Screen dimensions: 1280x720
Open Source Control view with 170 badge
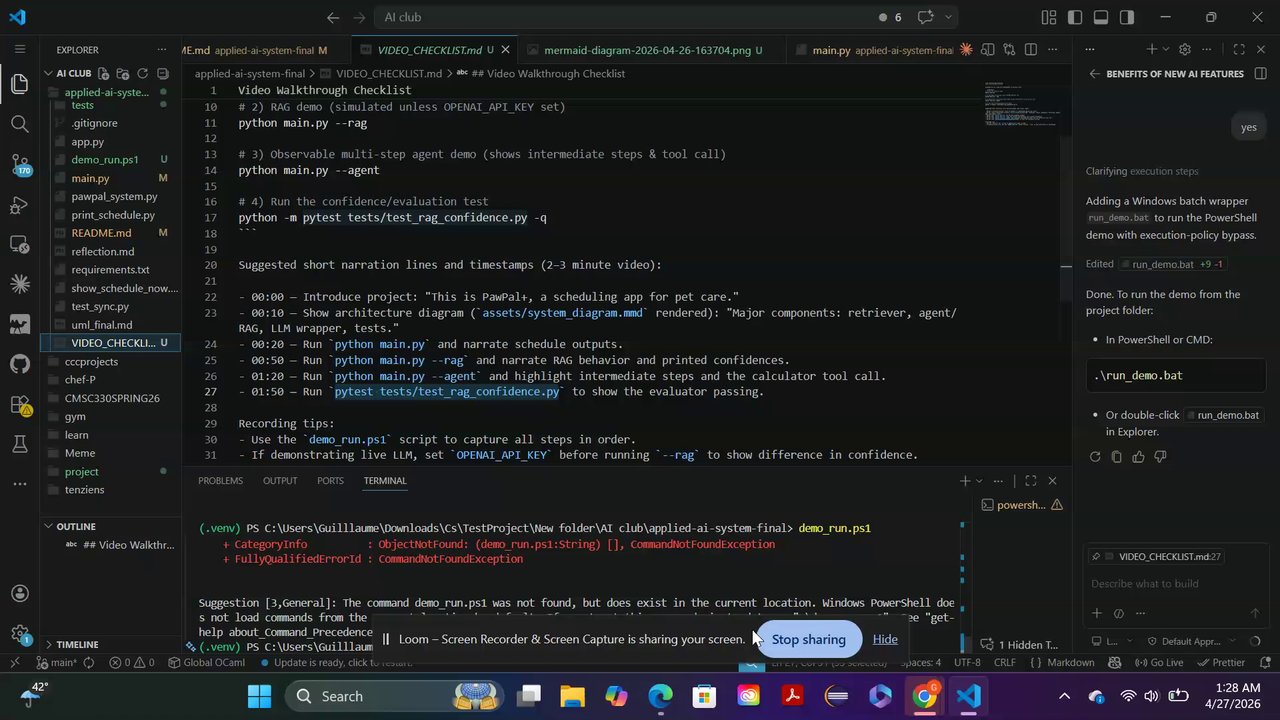point(19,164)
